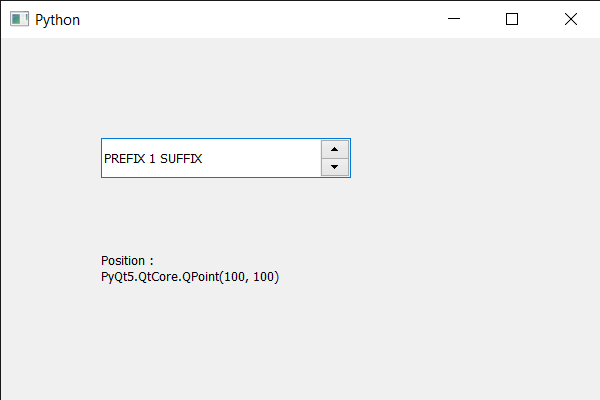Image resolution: width=600 pixels, height=400 pixels.
Task: Maximize the Python window
Action: coord(512,19)
